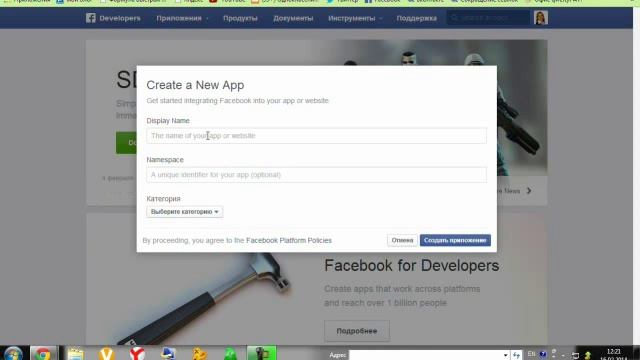Open the yellow V icon in the taskbar

coord(106,353)
